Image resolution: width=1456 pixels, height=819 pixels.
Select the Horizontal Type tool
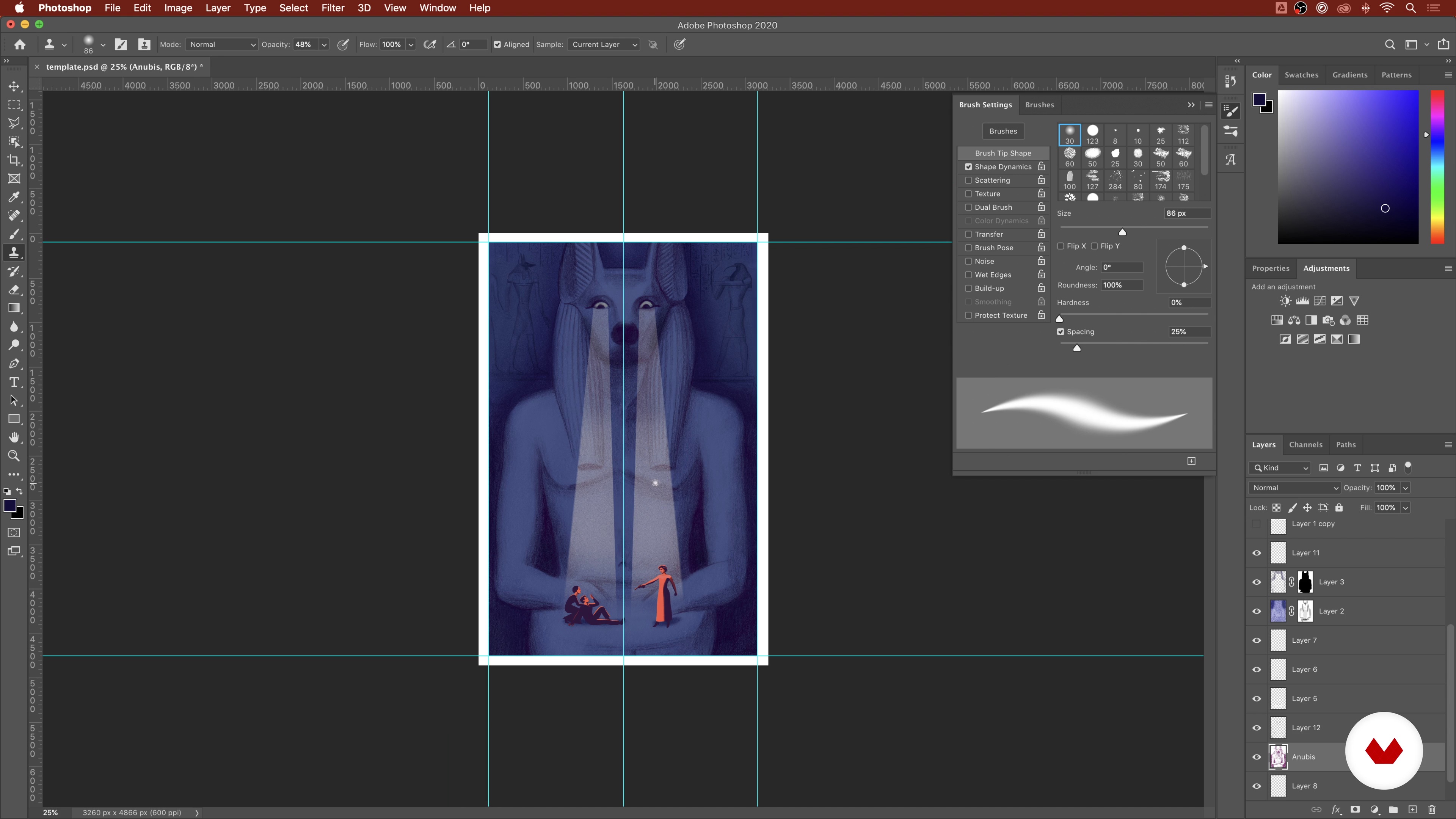[14, 382]
